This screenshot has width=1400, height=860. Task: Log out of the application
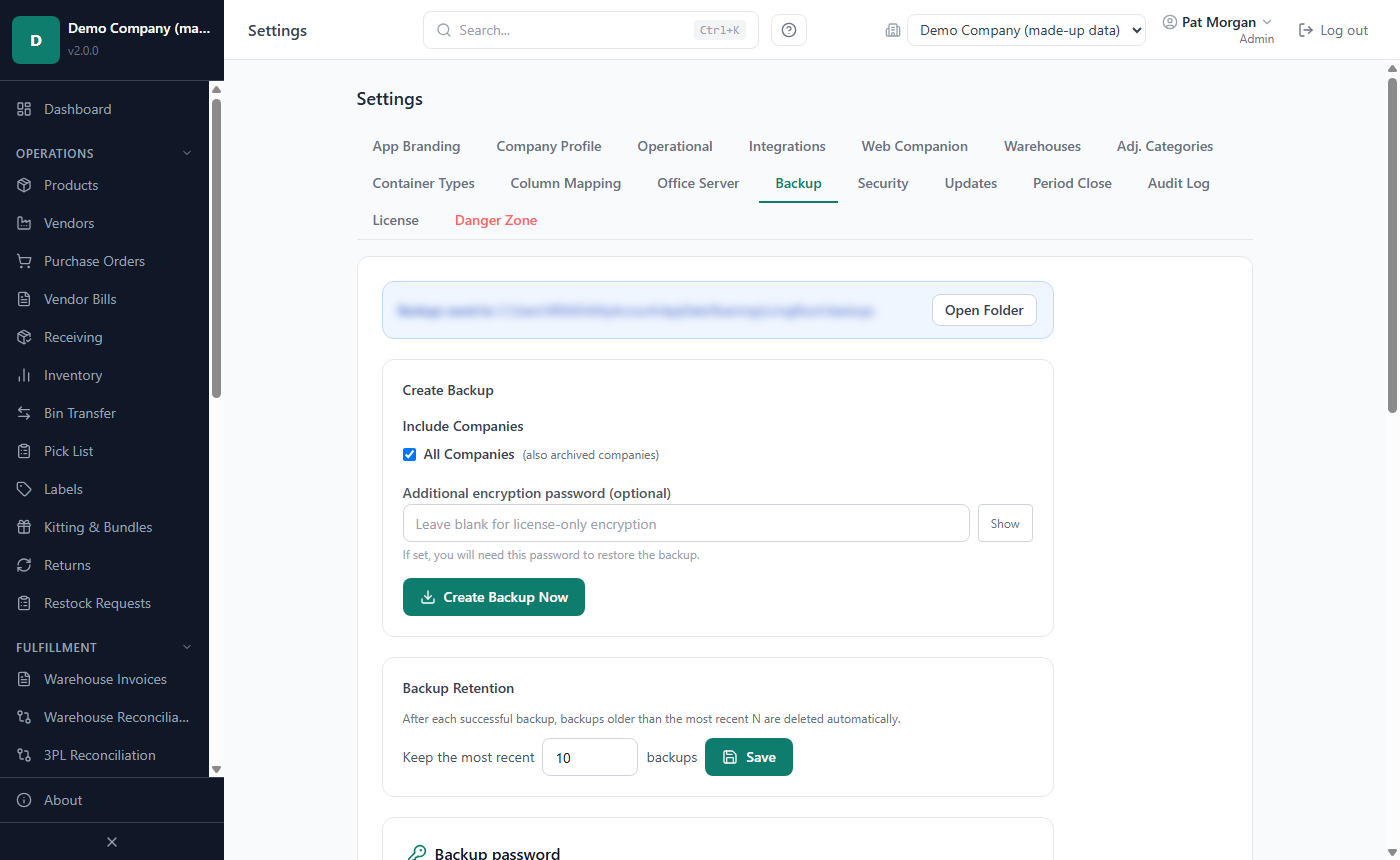(x=1333, y=30)
